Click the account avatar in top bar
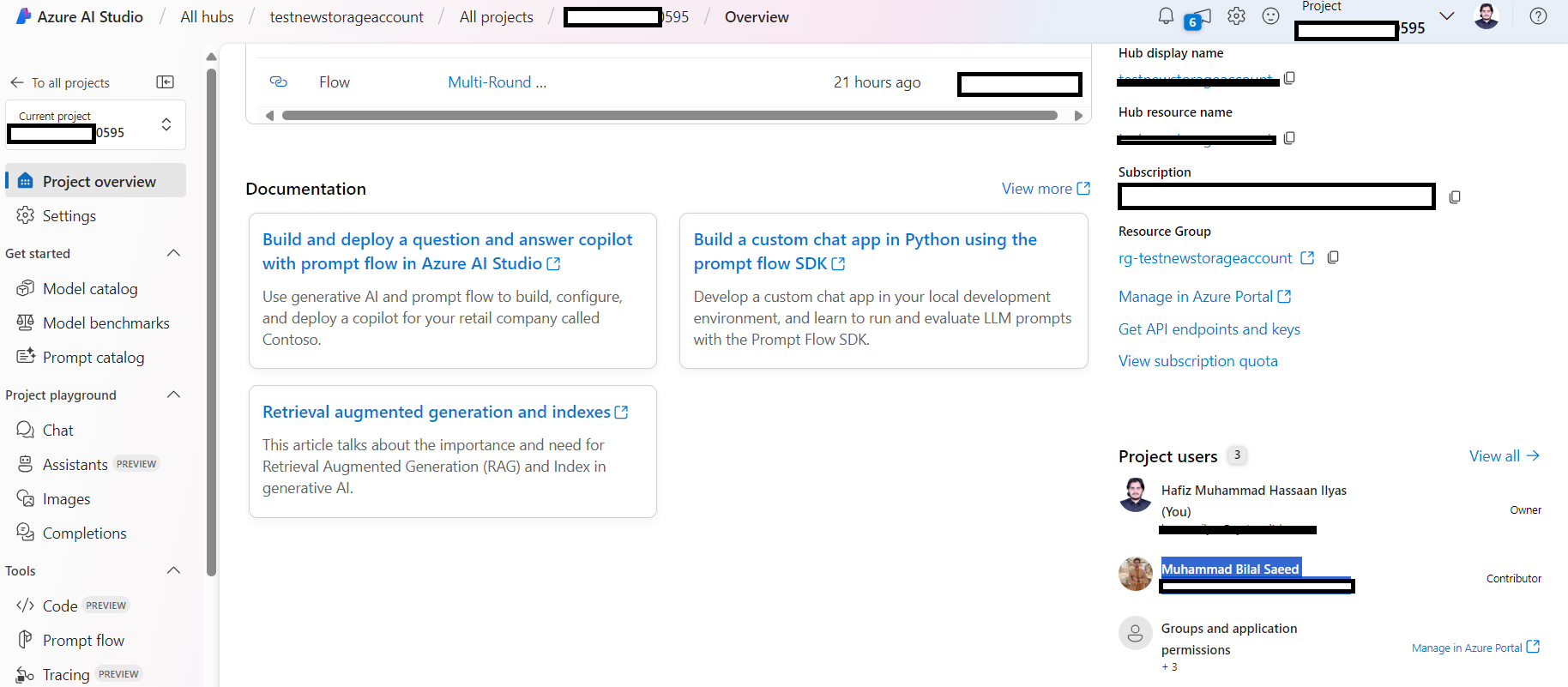This screenshot has width=1568, height=687. pyautogui.click(x=1487, y=16)
